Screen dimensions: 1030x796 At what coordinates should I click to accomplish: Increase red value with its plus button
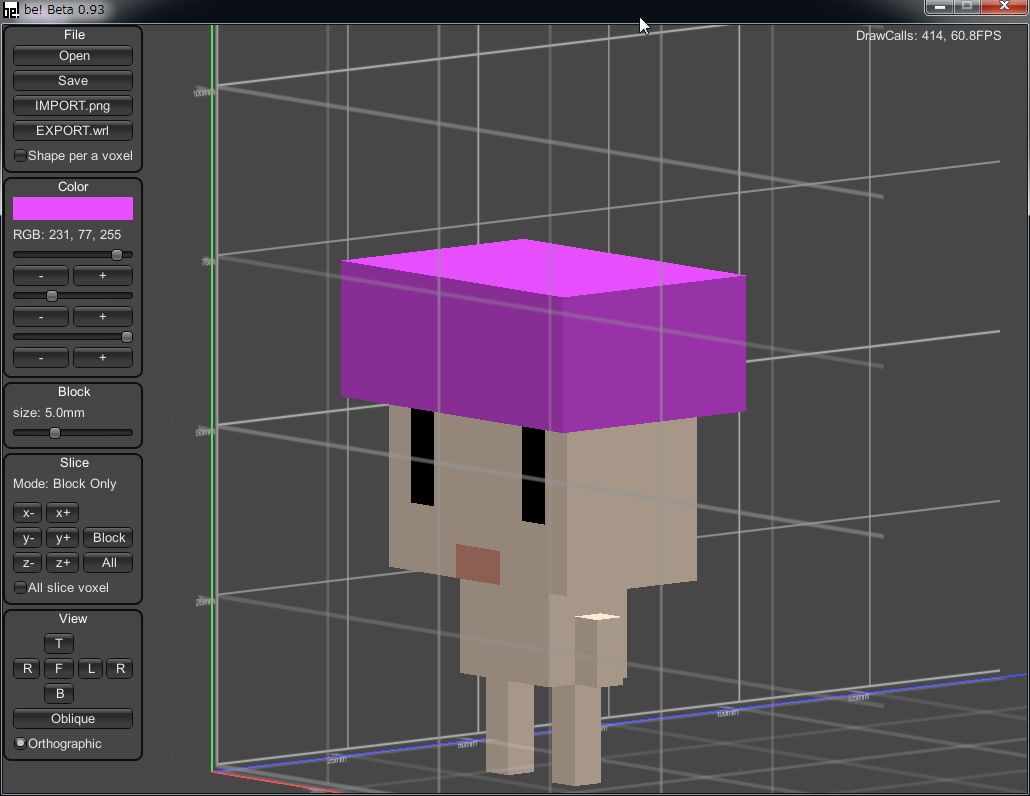pyautogui.click(x=102, y=276)
